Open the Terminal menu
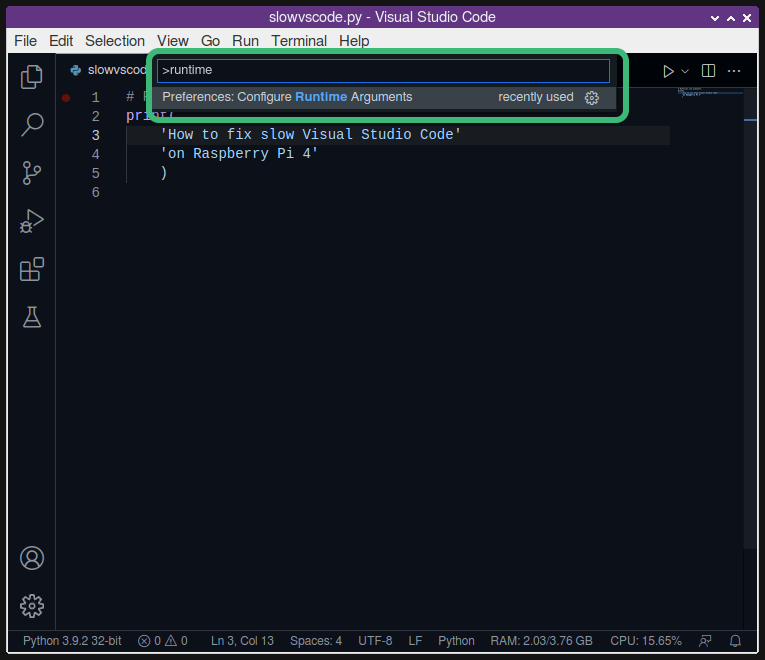Image resolution: width=765 pixels, height=660 pixels. tap(299, 41)
